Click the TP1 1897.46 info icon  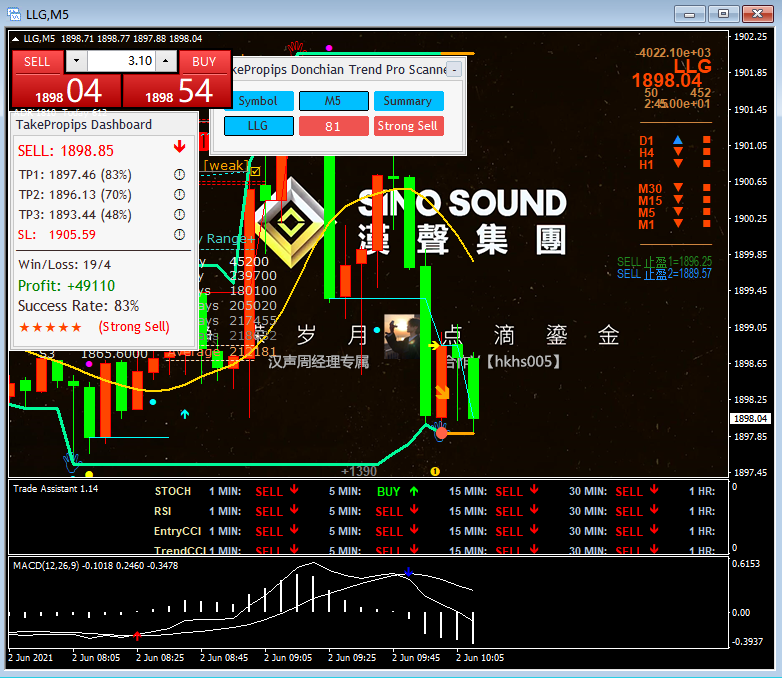pyautogui.click(x=180, y=175)
